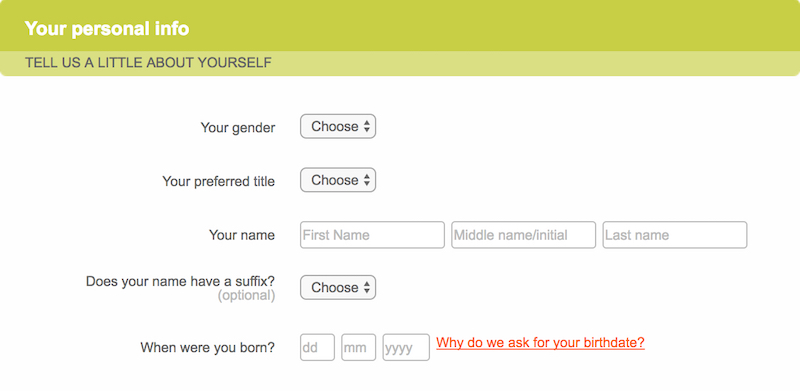Click the 'Your name' label

pyautogui.click(x=242, y=235)
